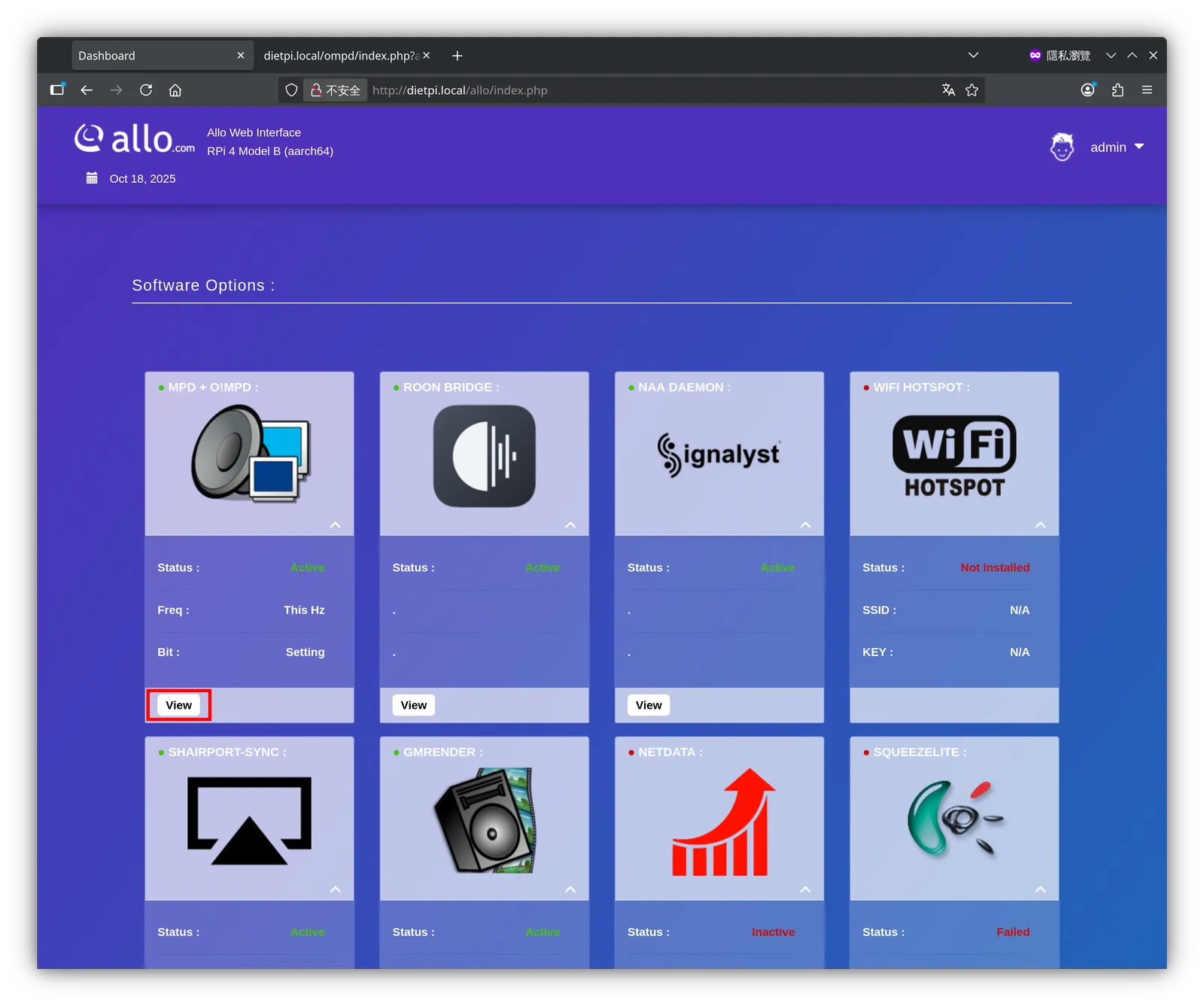
Task: Click the Shairport-Sync AirPlay icon
Action: pyautogui.click(x=249, y=820)
